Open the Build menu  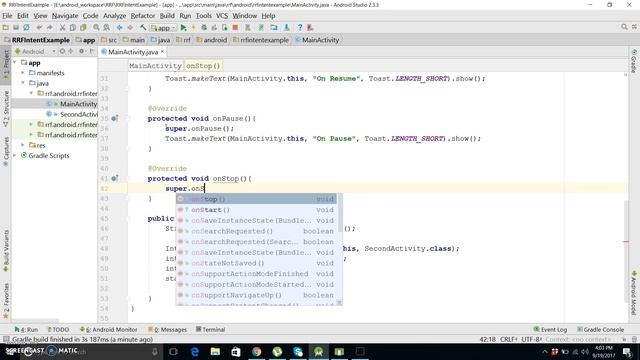pyautogui.click(x=167, y=16)
